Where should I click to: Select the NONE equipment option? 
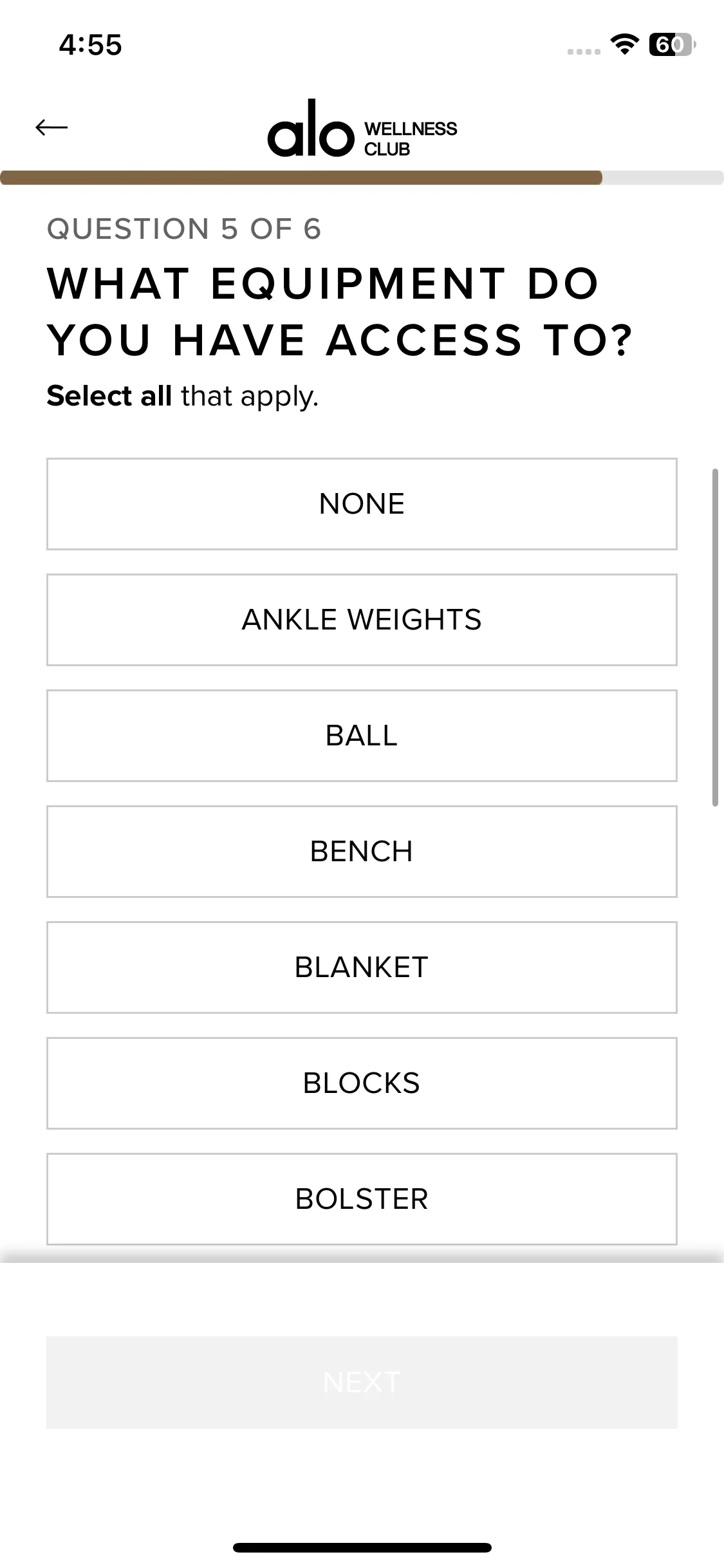coord(362,504)
